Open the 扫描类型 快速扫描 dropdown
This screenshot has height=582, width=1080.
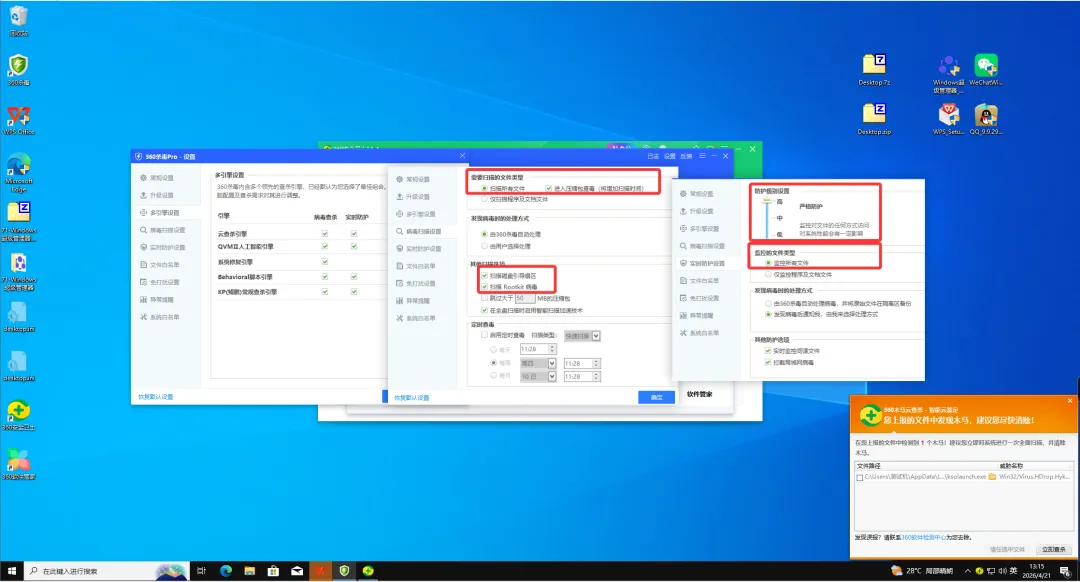pos(582,335)
